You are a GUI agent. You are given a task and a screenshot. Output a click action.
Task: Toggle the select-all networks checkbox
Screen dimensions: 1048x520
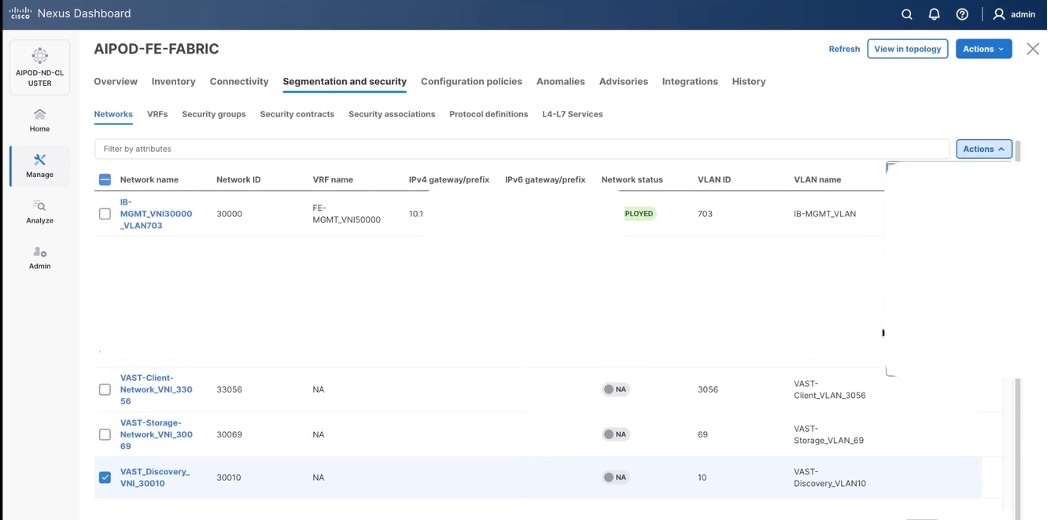[x=105, y=179]
